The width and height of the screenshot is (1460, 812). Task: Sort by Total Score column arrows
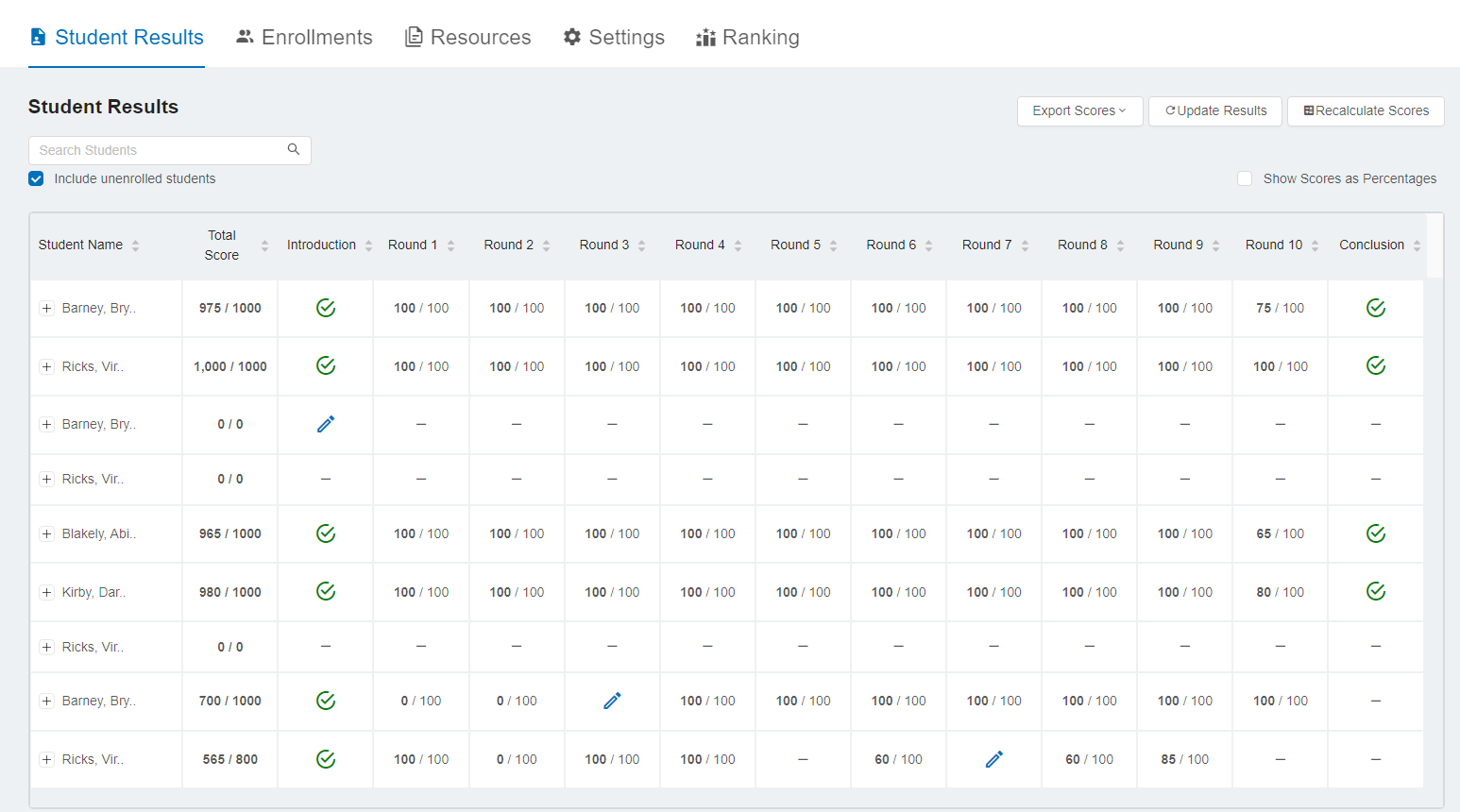pyautogui.click(x=264, y=245)
